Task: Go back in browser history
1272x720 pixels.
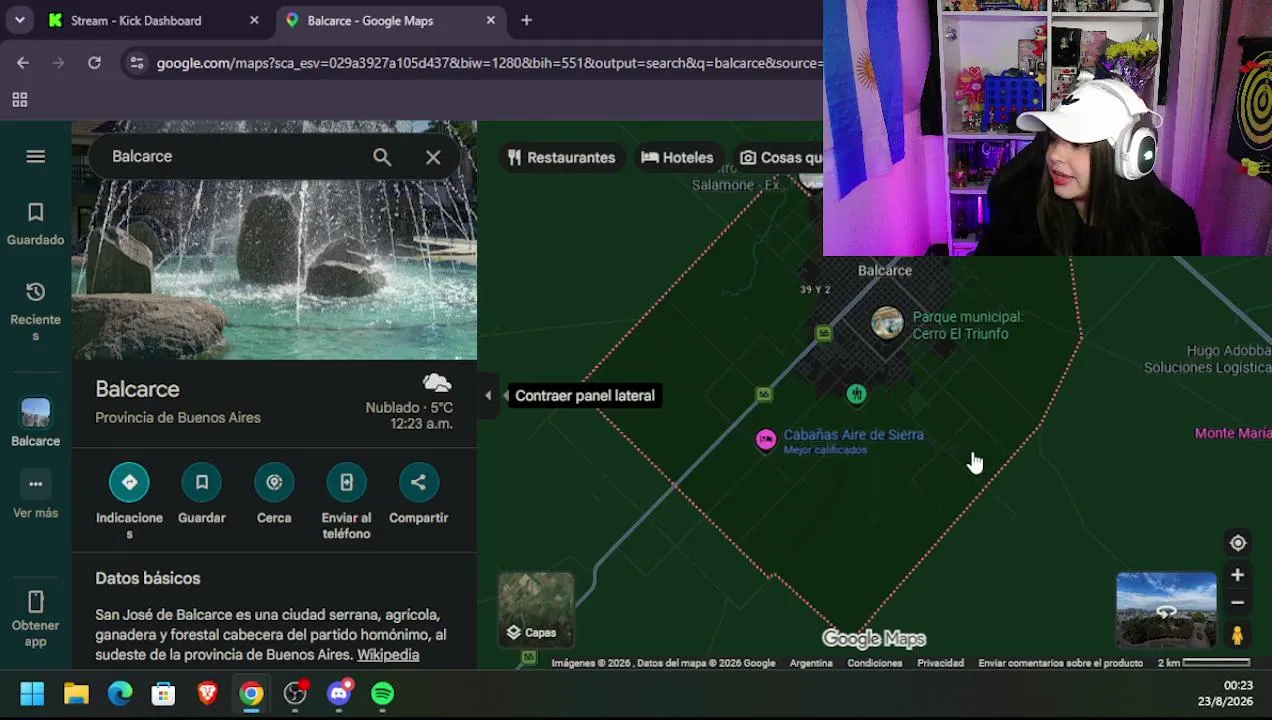Action: [x=23, y=63]
